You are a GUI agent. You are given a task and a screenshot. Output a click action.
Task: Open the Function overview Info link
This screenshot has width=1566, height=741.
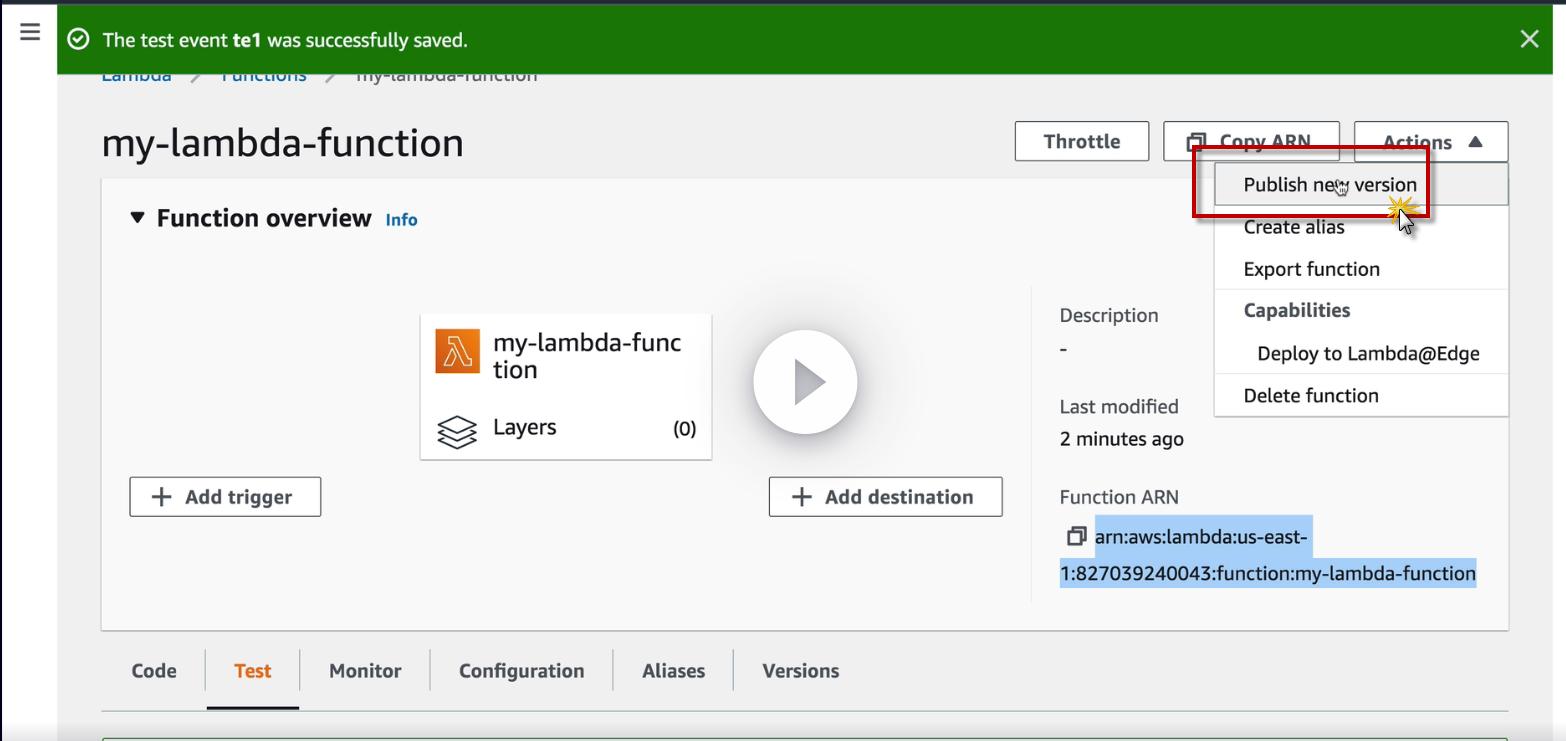pyautogui.click(x=401, y=220)
